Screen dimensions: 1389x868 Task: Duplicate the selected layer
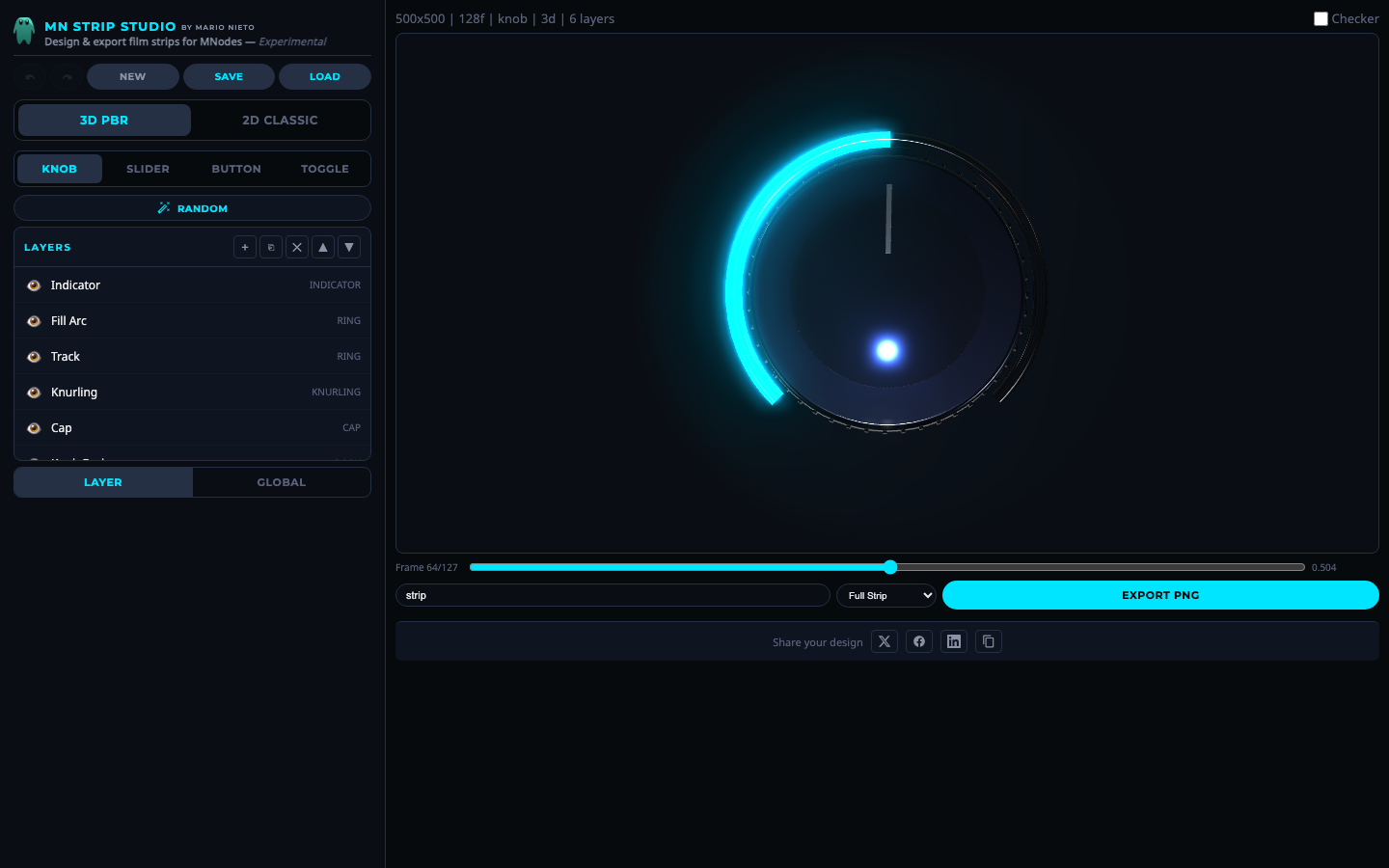(271, 247)
